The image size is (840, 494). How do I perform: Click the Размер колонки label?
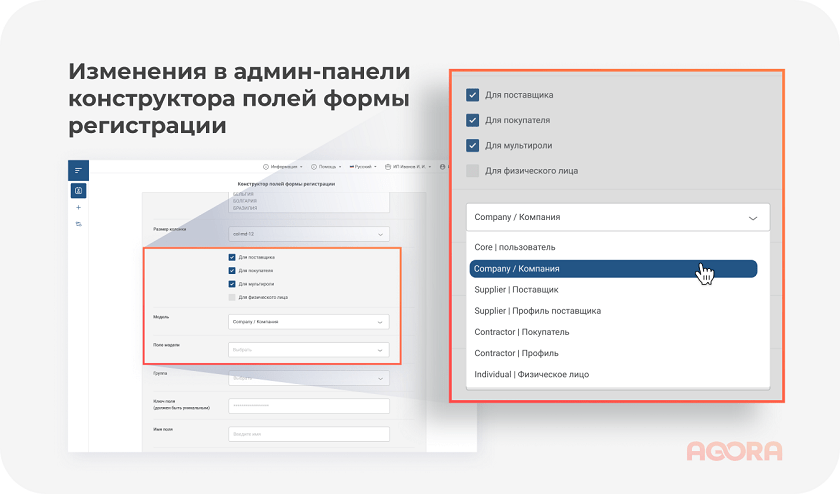[x=170, y=229]
